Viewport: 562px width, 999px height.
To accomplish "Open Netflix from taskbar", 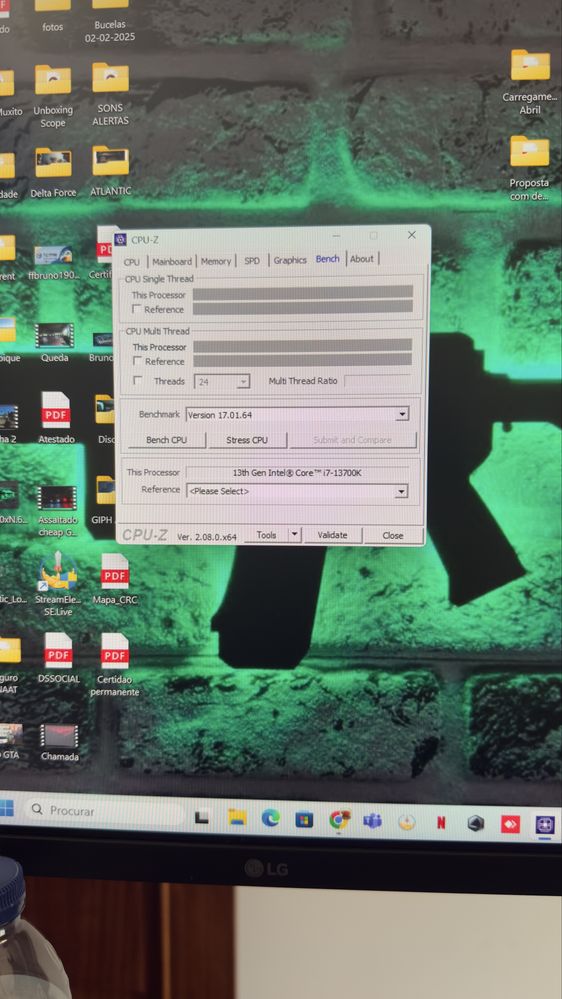I will [x=441, y=823].
